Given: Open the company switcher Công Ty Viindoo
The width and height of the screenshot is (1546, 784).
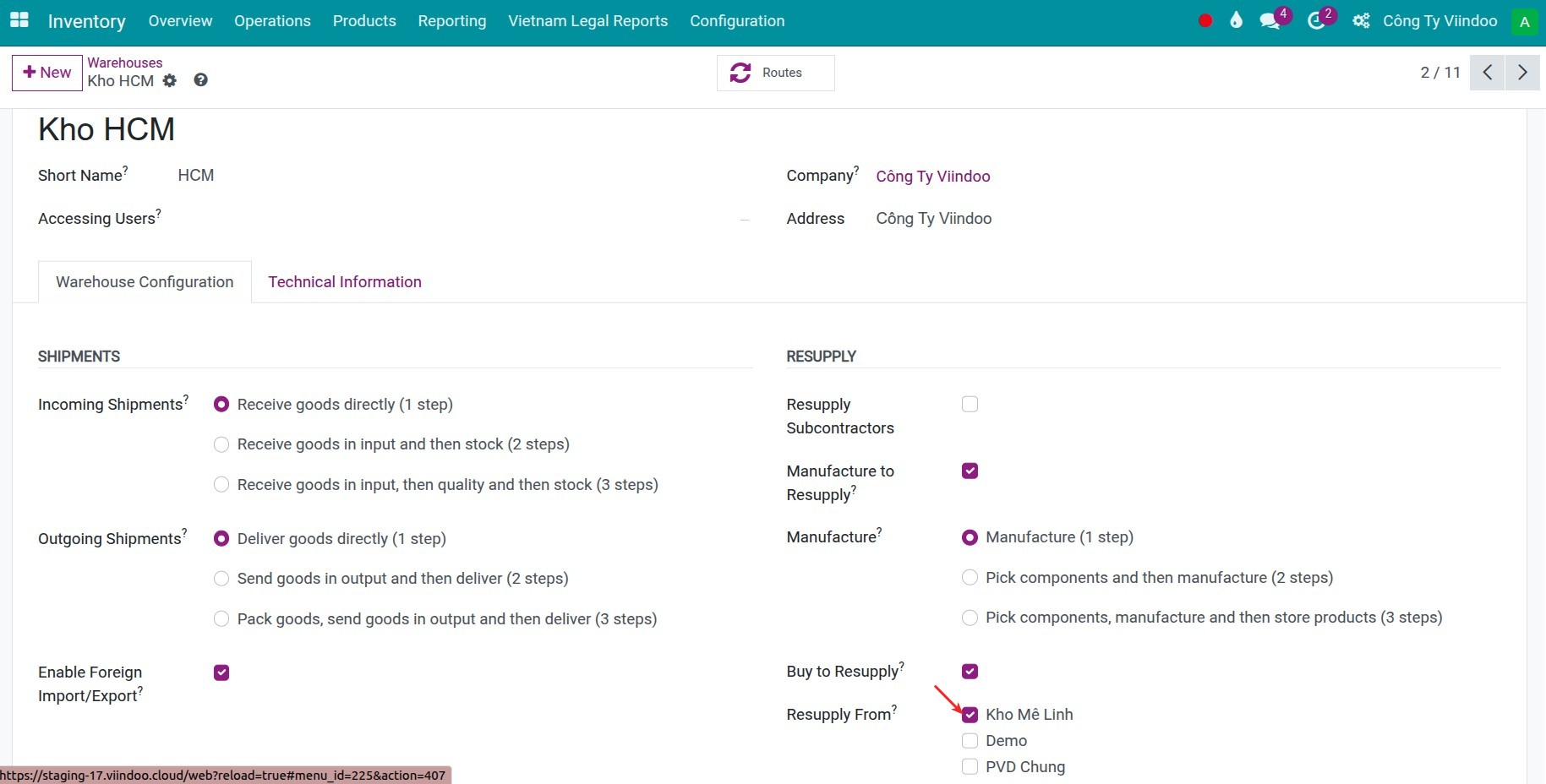Looking at the screenshot, I should click(1439, 21).
